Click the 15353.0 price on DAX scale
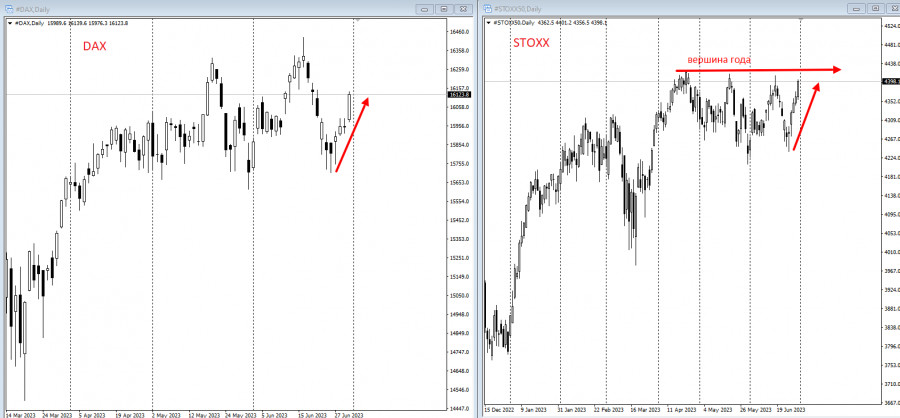The image size is (900, 418). pyautogui.click(x=460, y=239)
